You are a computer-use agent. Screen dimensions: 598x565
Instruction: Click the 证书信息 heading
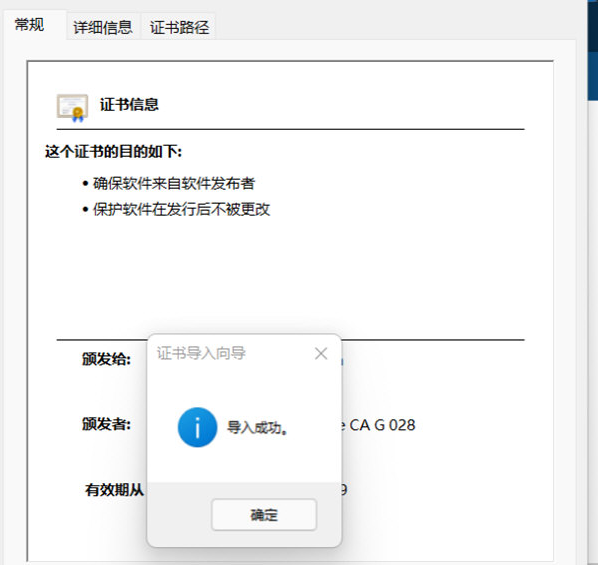[129, 105]
